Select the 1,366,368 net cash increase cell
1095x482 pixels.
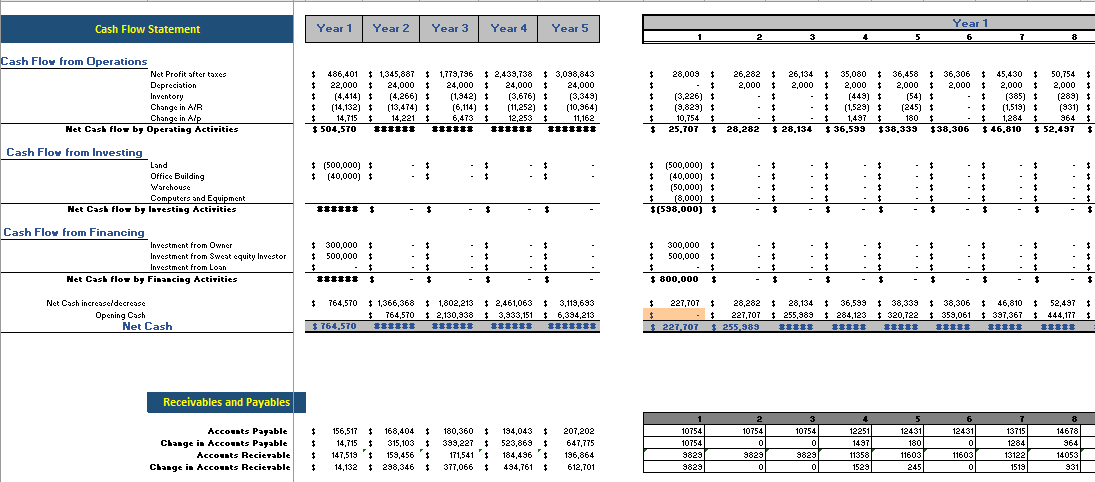tap(391, 303)
